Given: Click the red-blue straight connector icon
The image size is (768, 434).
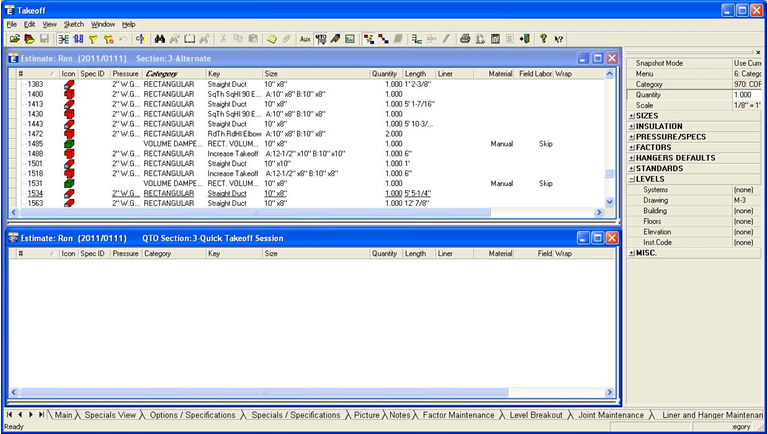Looking at the screenshot, I should point(384,39).
